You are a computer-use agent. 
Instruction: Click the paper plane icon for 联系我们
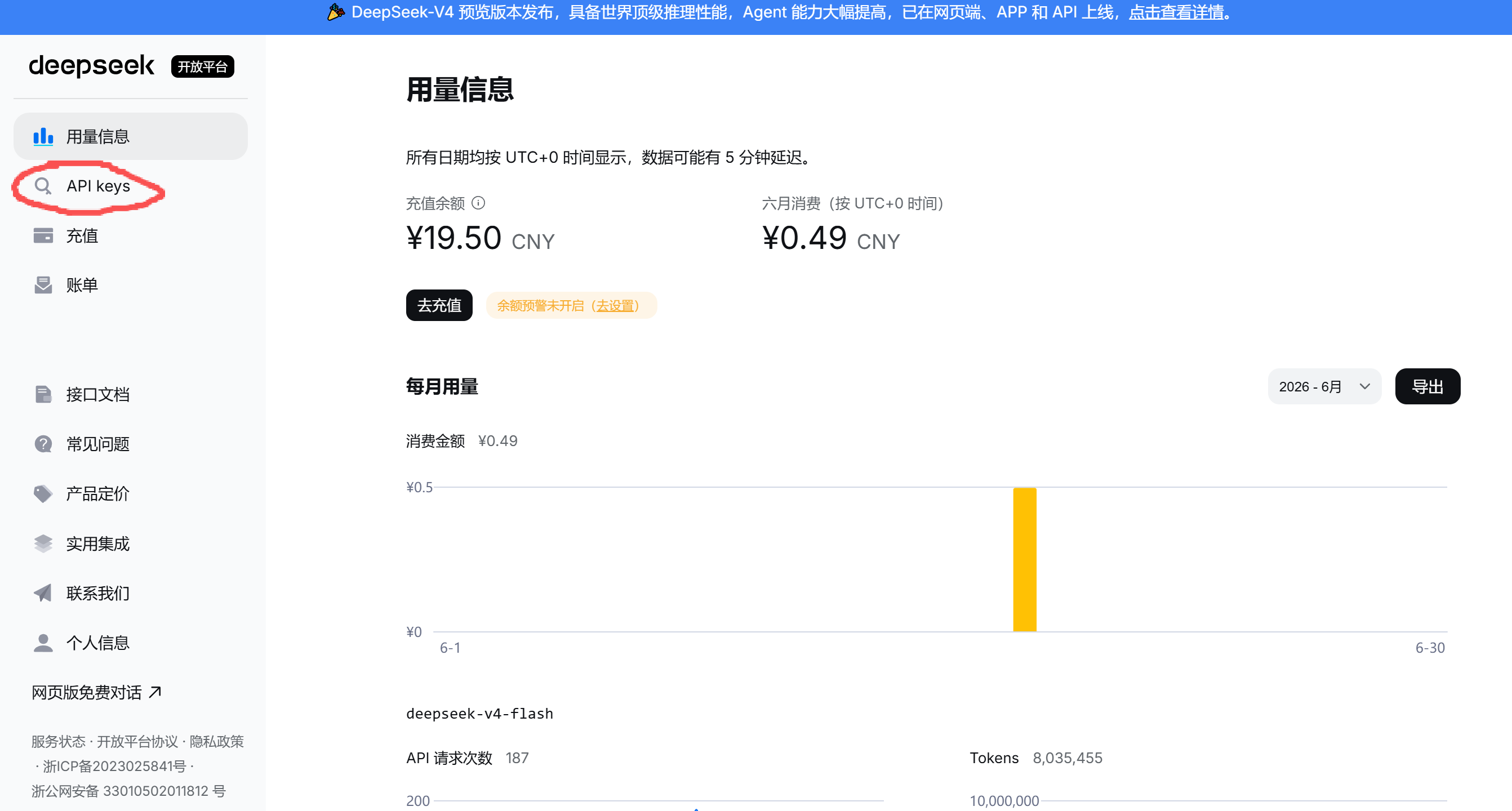pyautogui.click(x=43, y=593)
